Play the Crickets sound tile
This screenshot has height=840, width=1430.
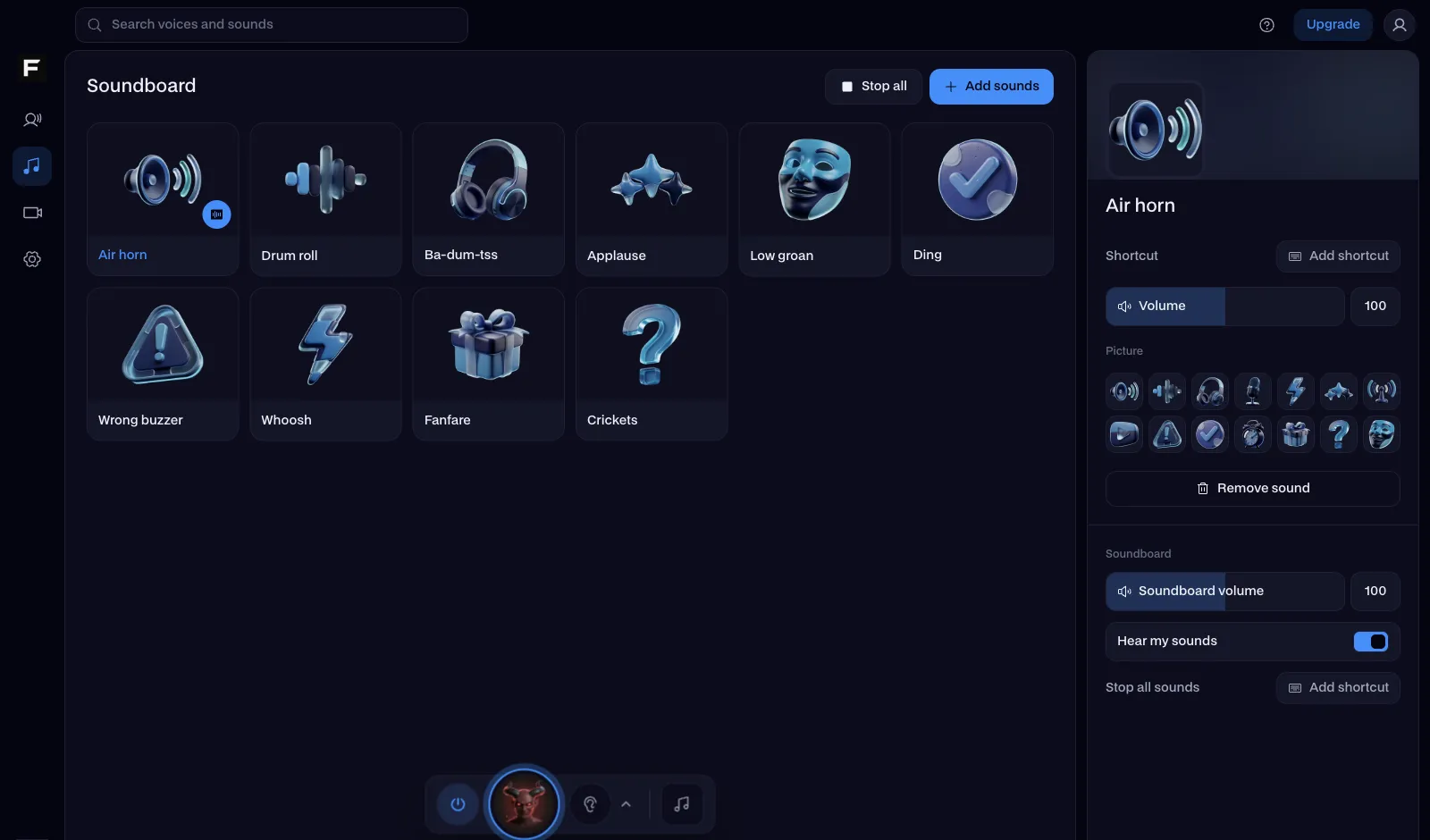click(652, 364)
